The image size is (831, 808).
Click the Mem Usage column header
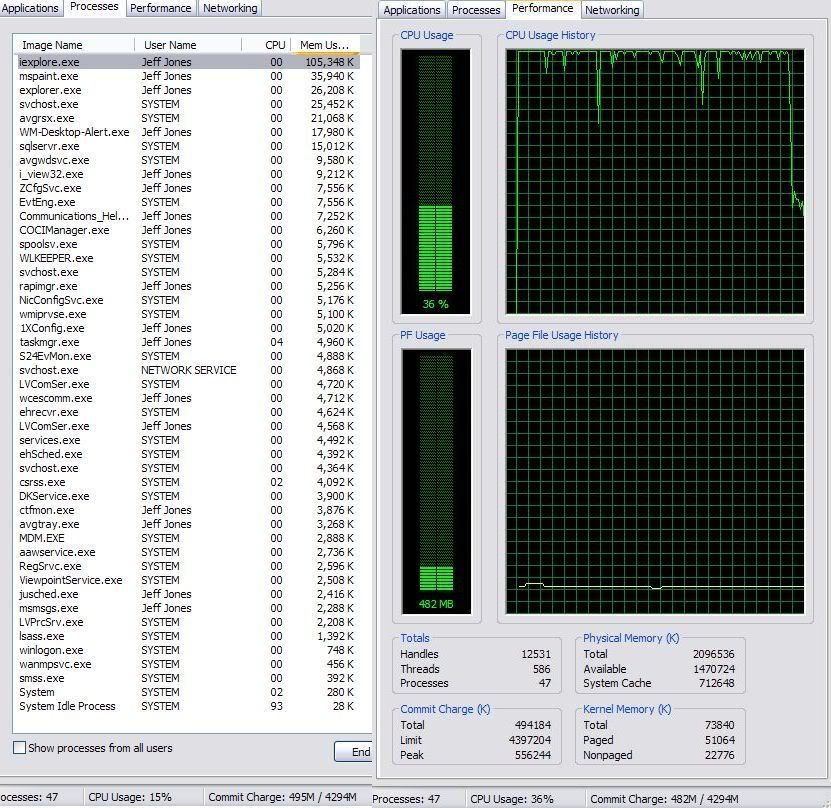[325, 45]
